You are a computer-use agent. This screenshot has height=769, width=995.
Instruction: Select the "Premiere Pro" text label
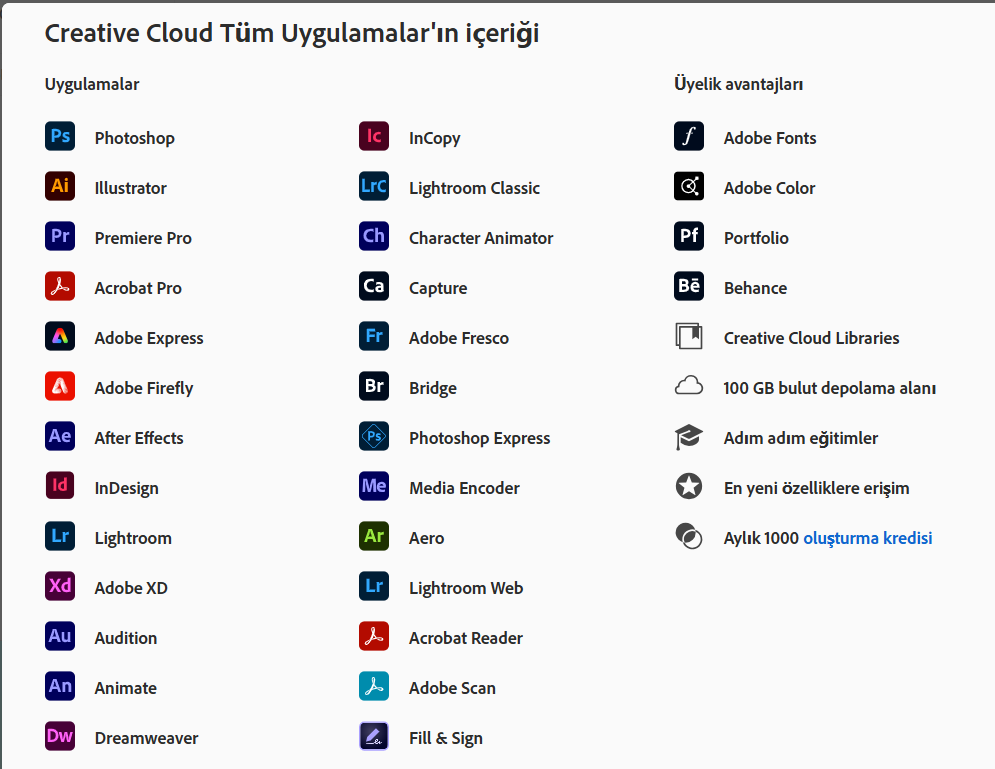click(143, 238)
